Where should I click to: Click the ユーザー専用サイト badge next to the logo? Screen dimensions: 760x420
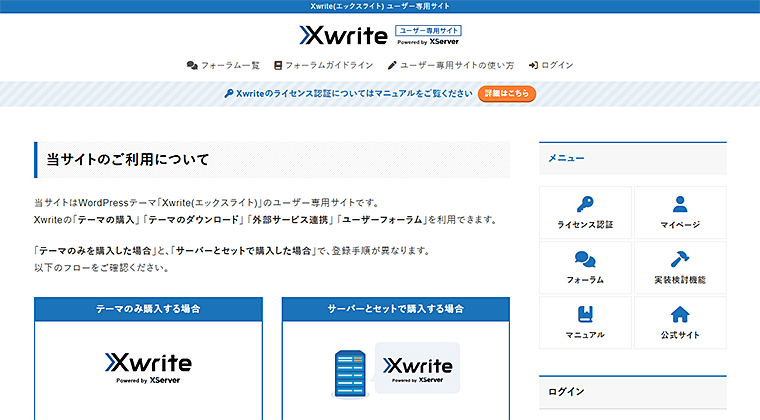pyautogui.click(x=428, y=31)
